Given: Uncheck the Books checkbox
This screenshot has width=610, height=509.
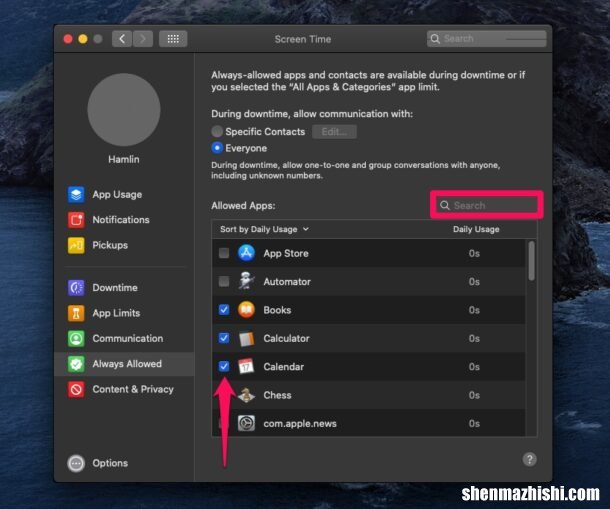Looking at the screenshot, I should point(224,310).
